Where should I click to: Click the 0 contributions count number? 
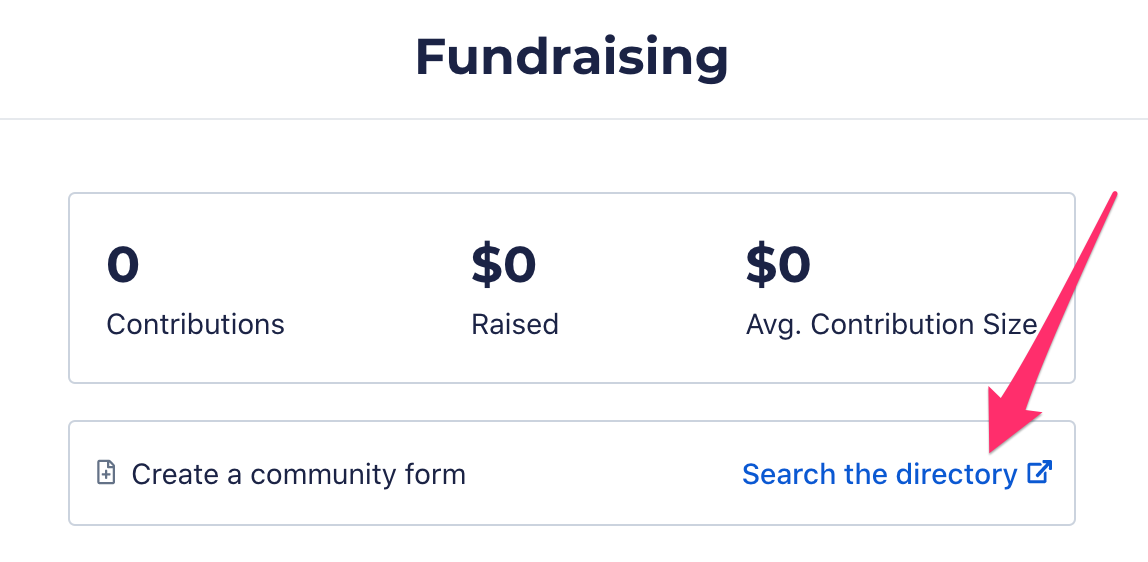[123, 264]
